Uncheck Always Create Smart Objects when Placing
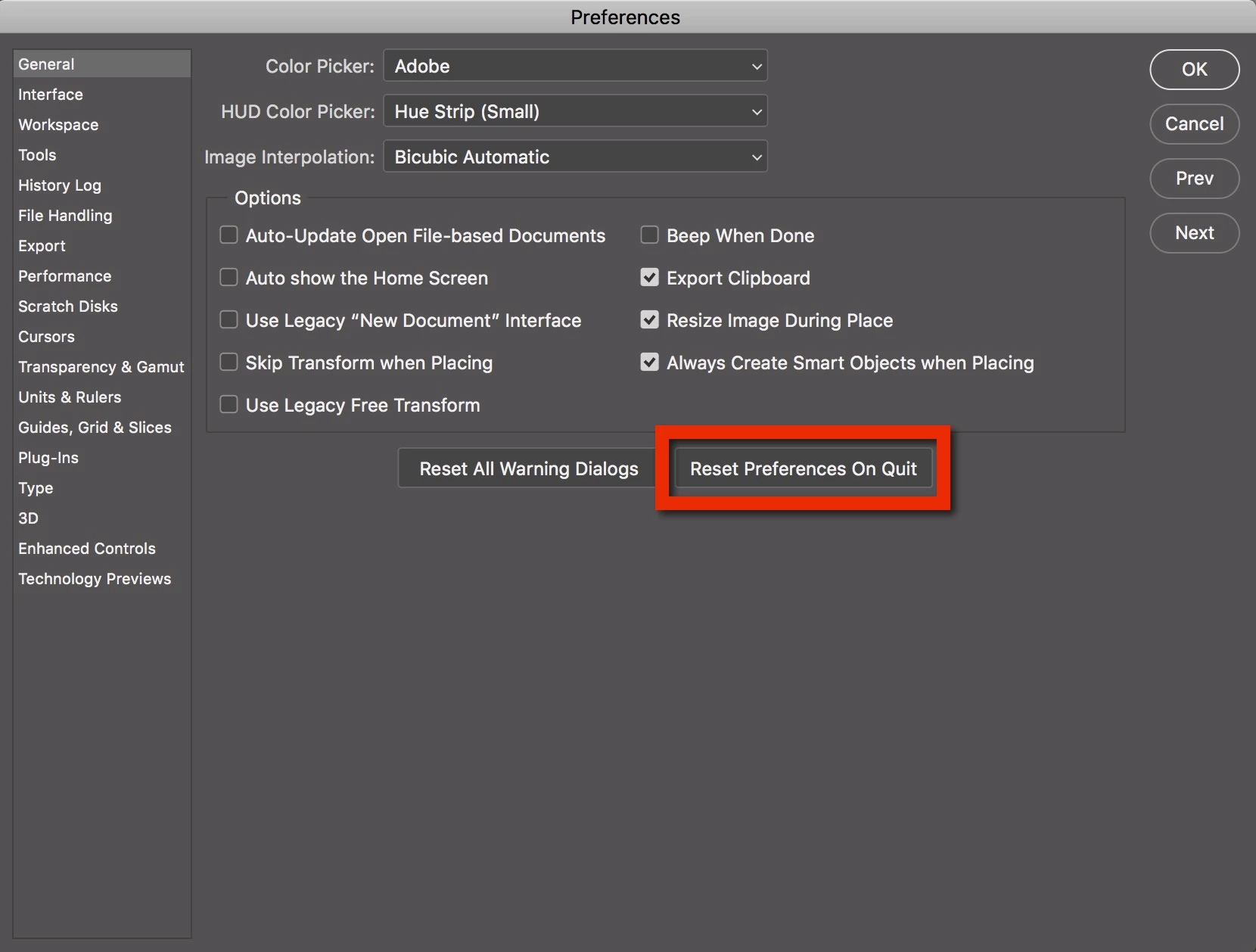Image resolution: width=1256 pixels, height=952 pixels. pyautogui.click(x=649, y=362)
